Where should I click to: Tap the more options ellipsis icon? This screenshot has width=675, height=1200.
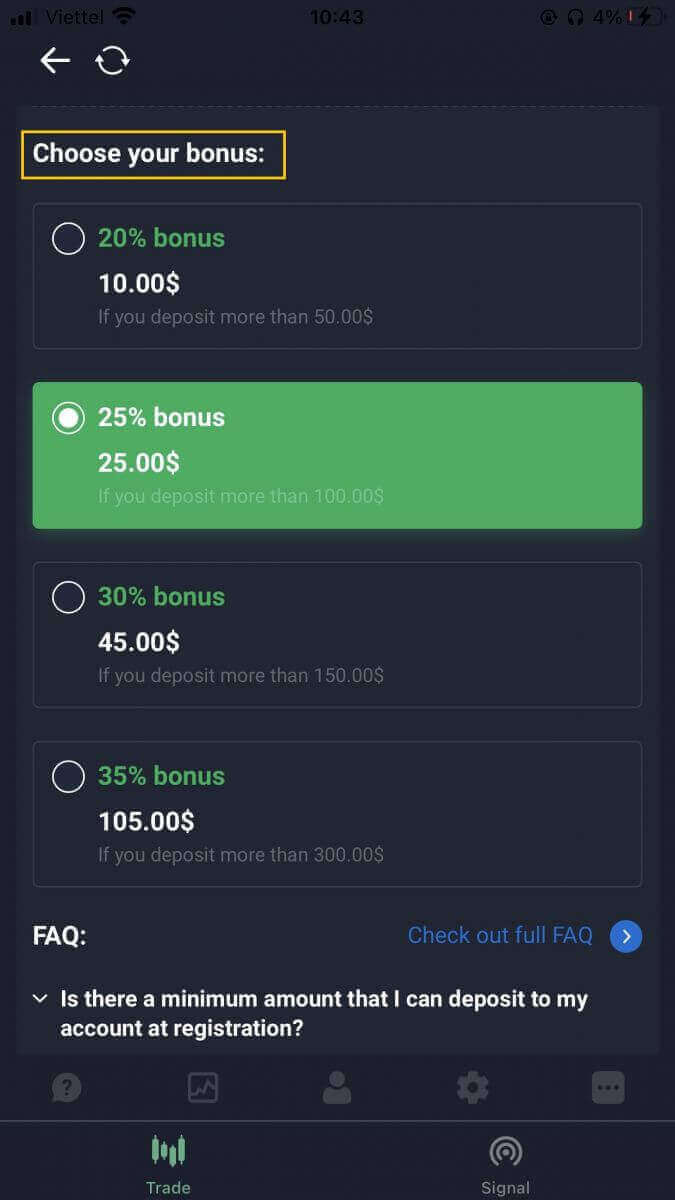tap(608, 1087)
